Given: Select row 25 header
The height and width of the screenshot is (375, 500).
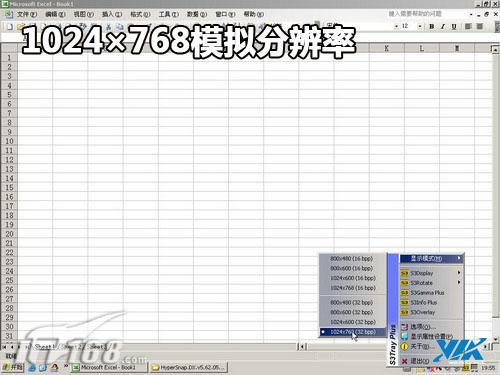Looking at the screenshot, I should (x=9, y=280).
